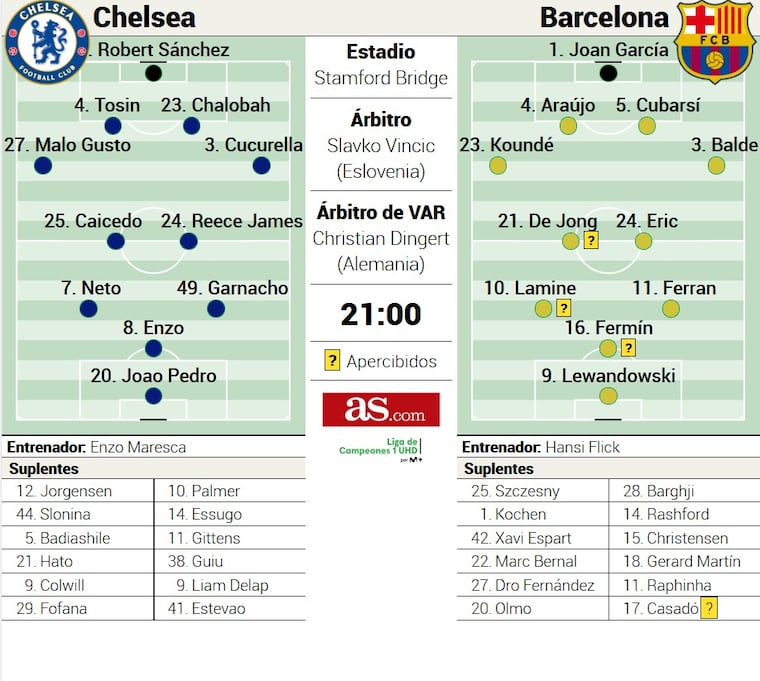The height and width of the screenshot is (681, 760).
Task: Click the Chelsea team title
Action: coord(144,17)
